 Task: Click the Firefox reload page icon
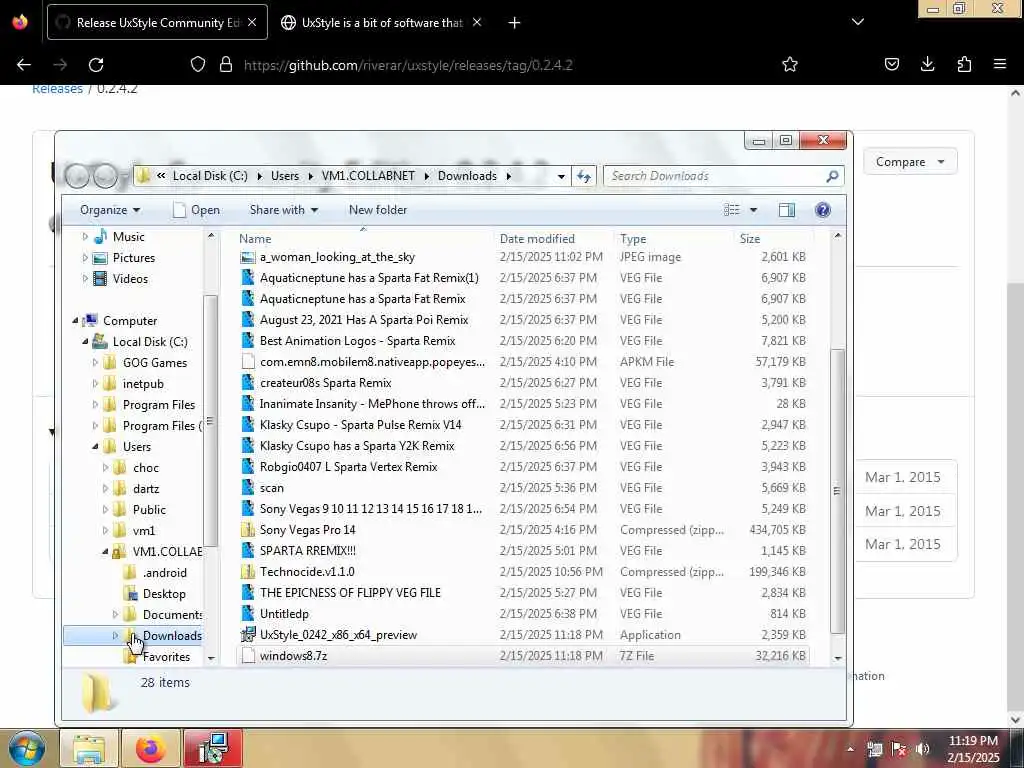[96, 65]
